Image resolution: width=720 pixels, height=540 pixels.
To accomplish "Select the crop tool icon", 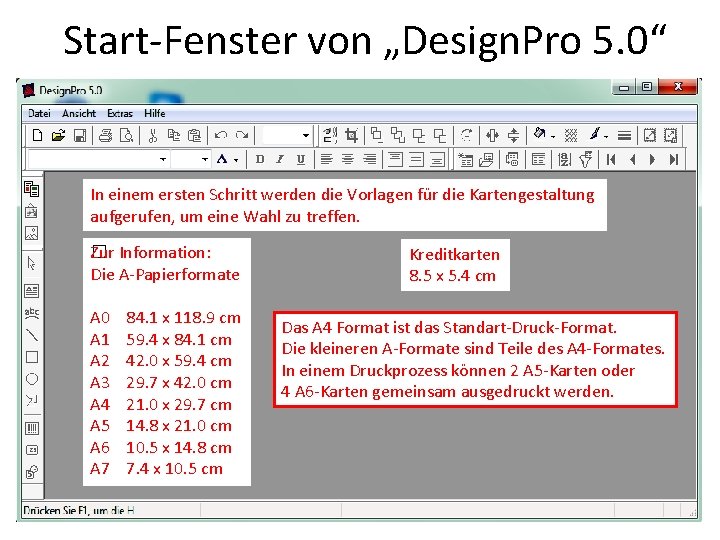I will [352, 135].
